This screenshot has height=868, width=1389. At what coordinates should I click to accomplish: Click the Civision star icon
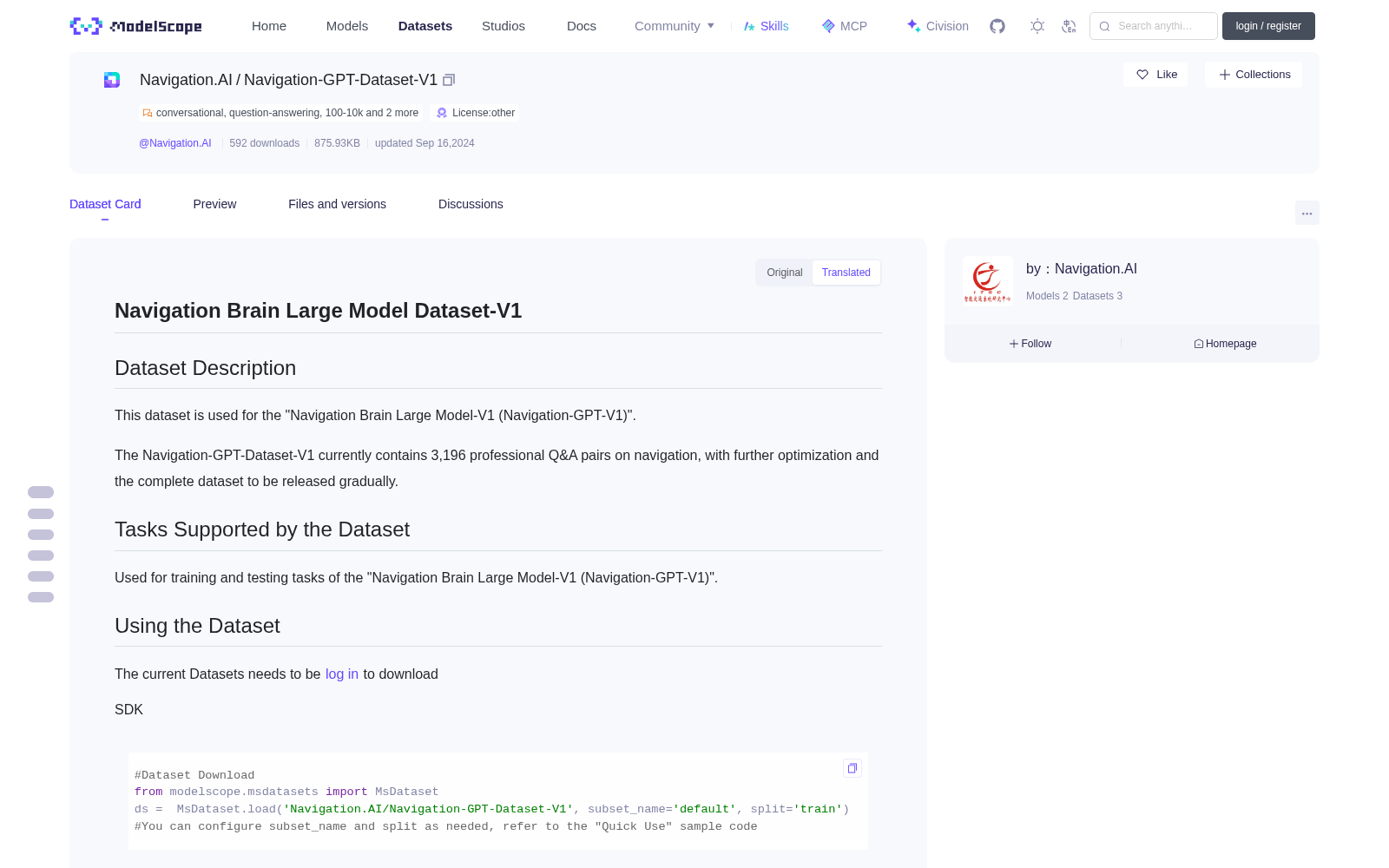click(x=913, y=26)
